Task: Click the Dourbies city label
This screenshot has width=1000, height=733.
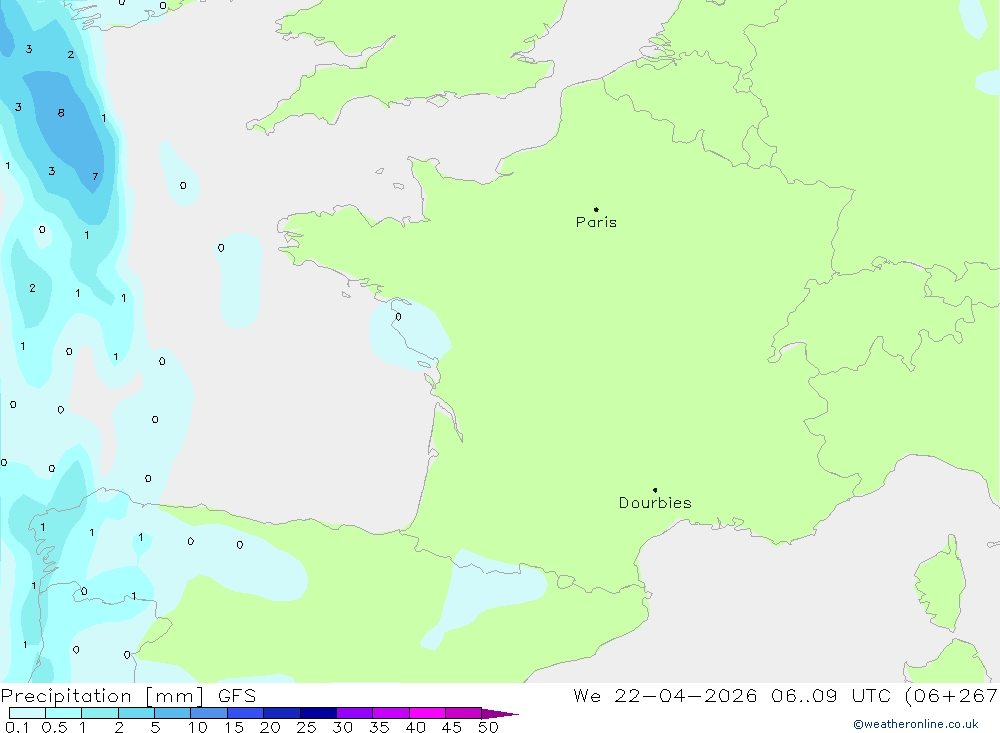Action: tap(655, 503)
